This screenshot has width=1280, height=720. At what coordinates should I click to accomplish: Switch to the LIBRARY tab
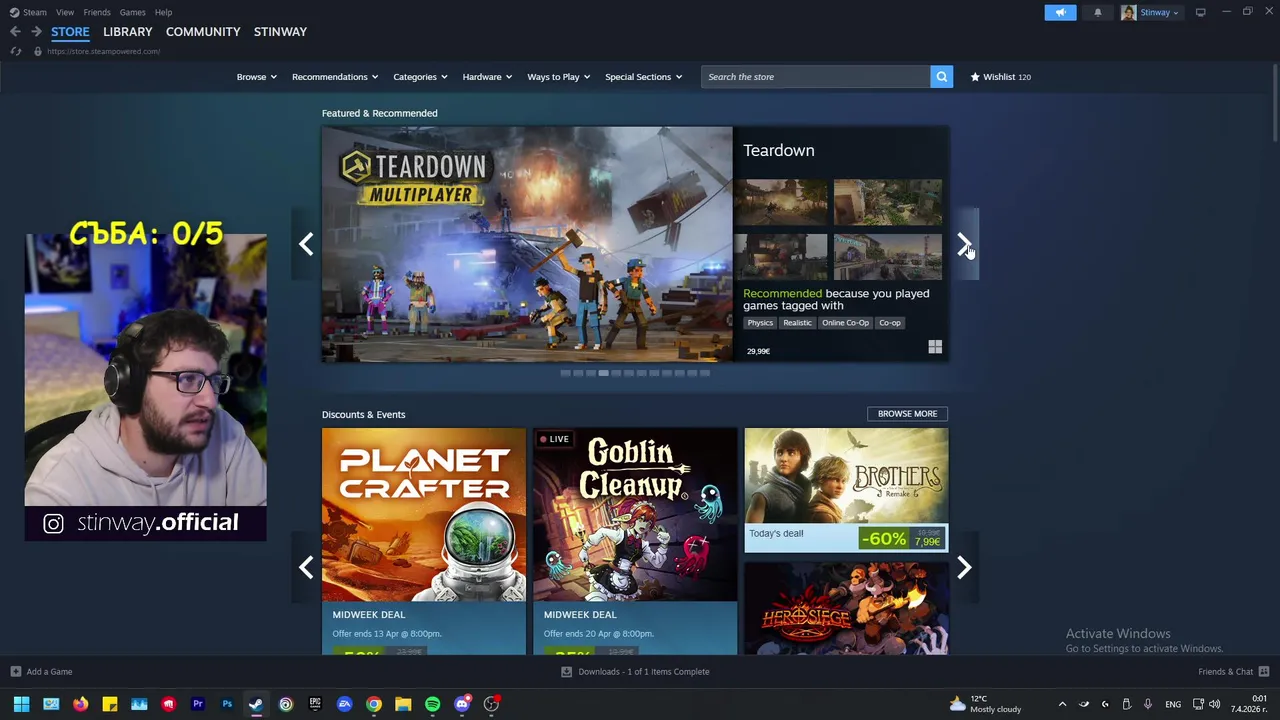[x=128, y=32]
